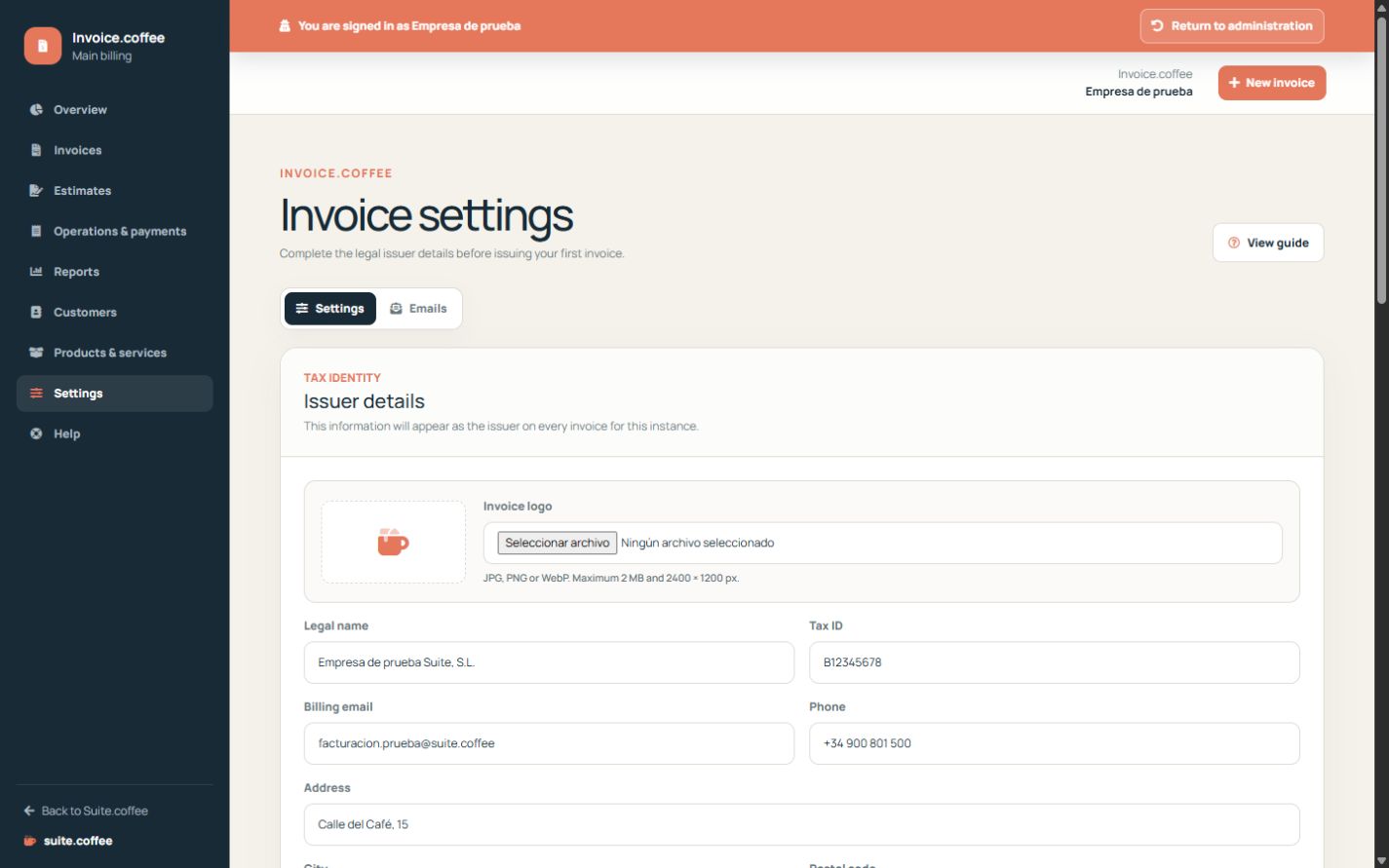The image size is (1389, 868).
Task: Click the suite.coffee footer link
Action: (x=68, y=841)
